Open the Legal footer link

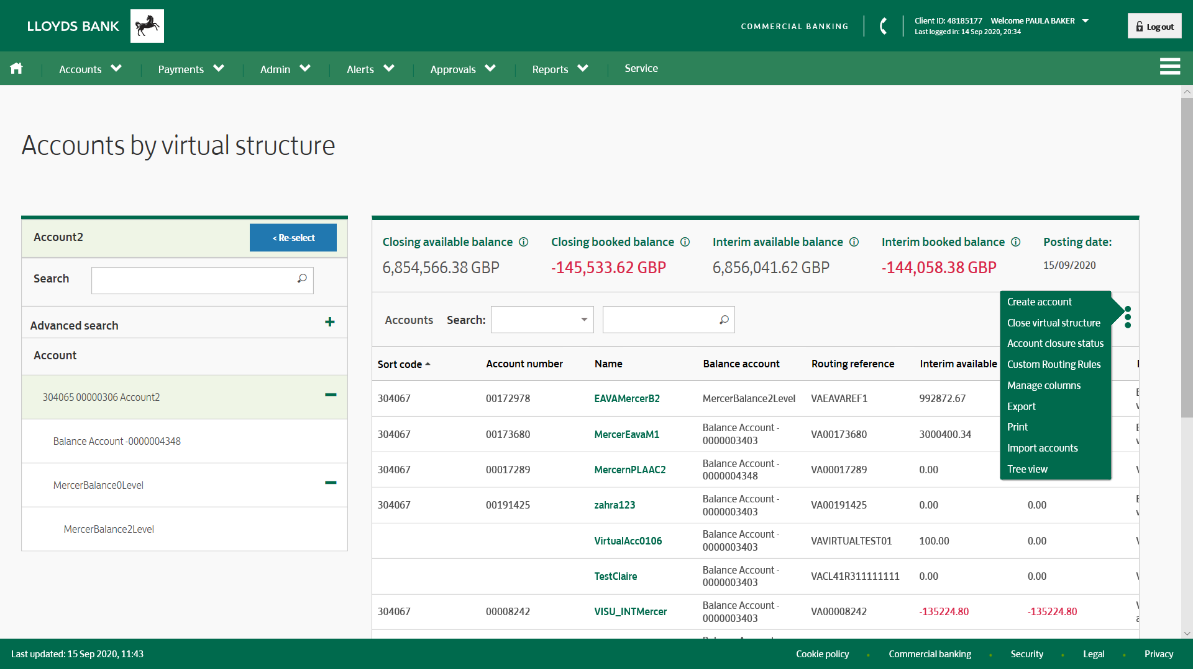tap(1093, 654)
